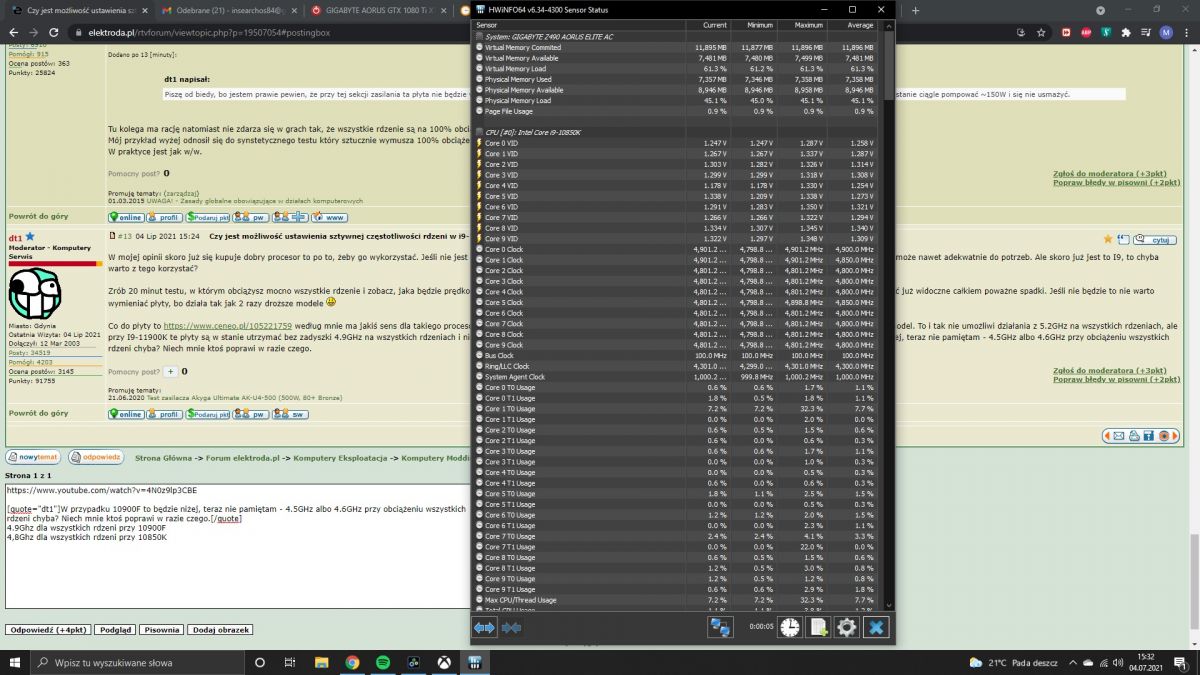Open Xbox app from the taskbar
This screenshot has height=675, width=1200.
click(443, 662)
